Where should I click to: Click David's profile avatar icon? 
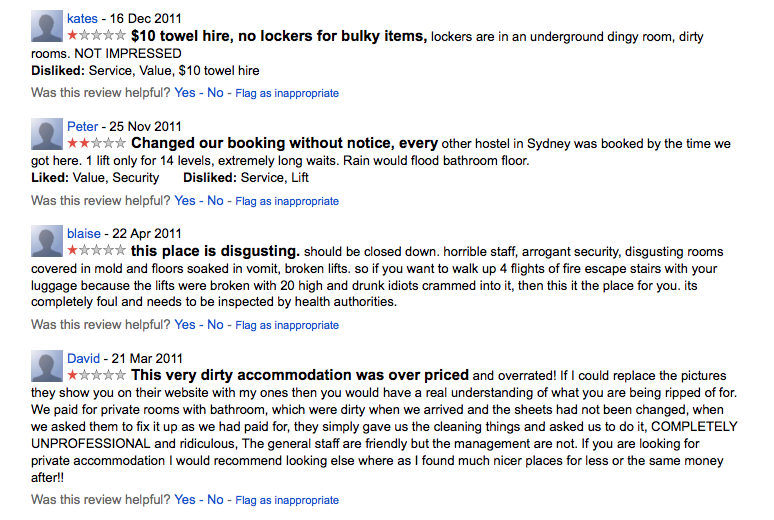pyautogui.click(x=47, y=366)
